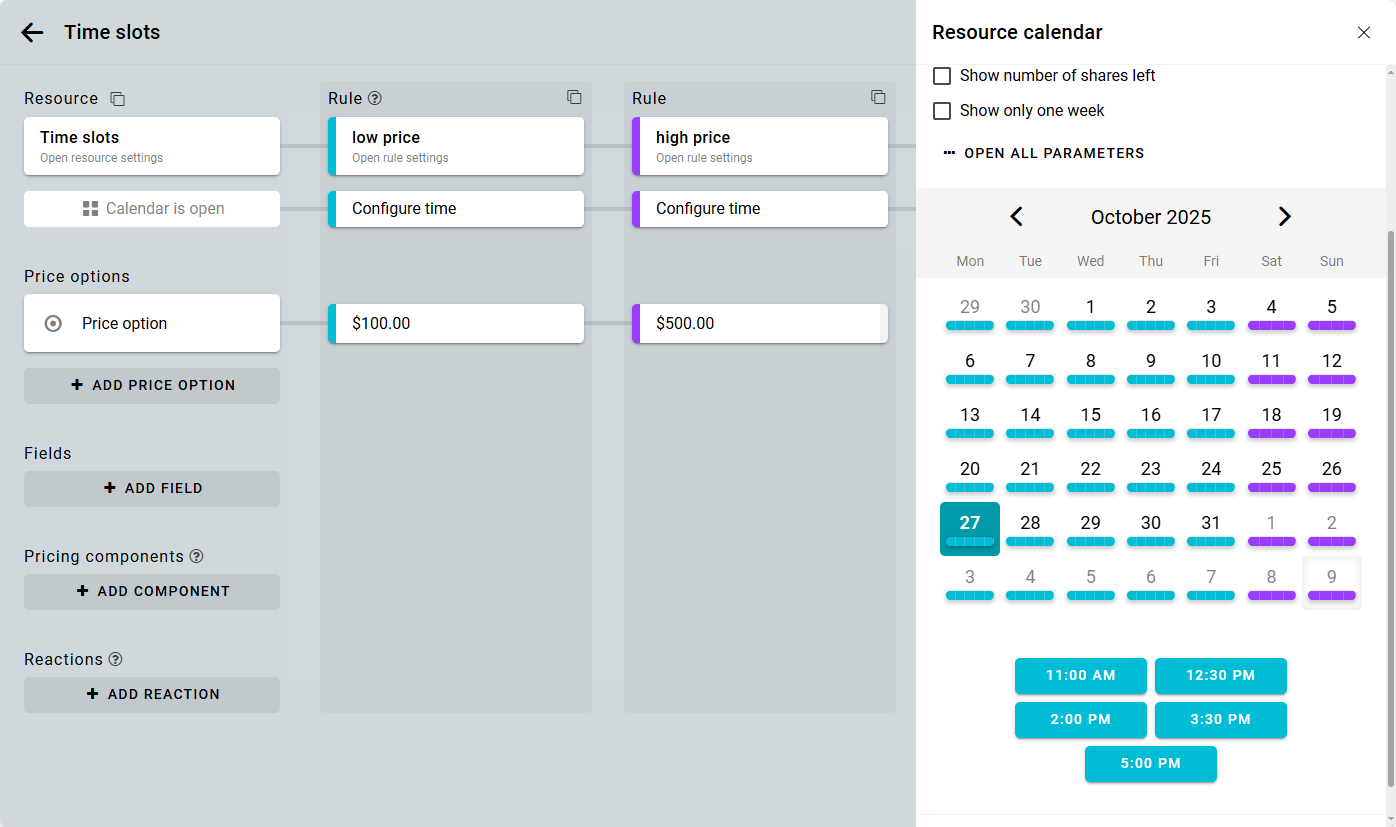The image size is (1396, 827).
Task: Click the help icon beside Reactions
Action: tap(116, 659)
